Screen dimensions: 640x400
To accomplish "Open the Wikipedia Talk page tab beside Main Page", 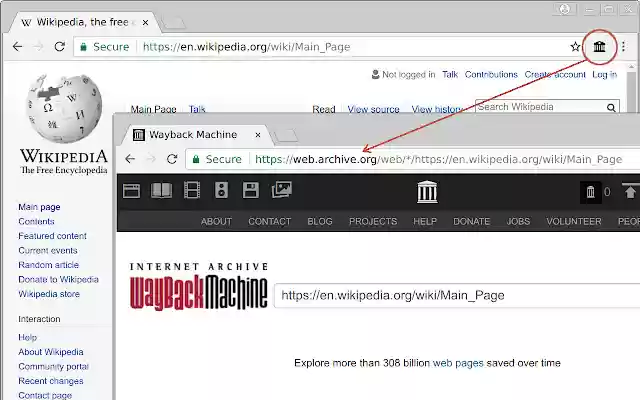I will pyautogui.click(x=197, y=109).
